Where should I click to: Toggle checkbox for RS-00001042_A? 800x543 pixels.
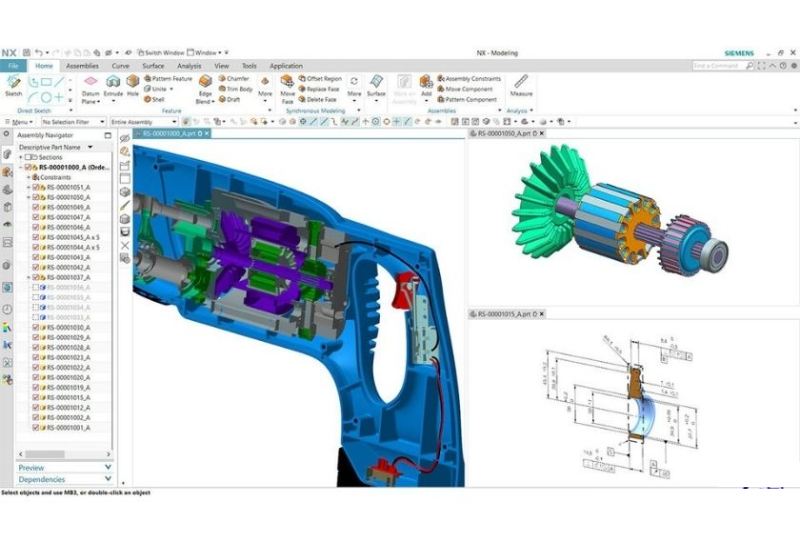click(36, 267)
